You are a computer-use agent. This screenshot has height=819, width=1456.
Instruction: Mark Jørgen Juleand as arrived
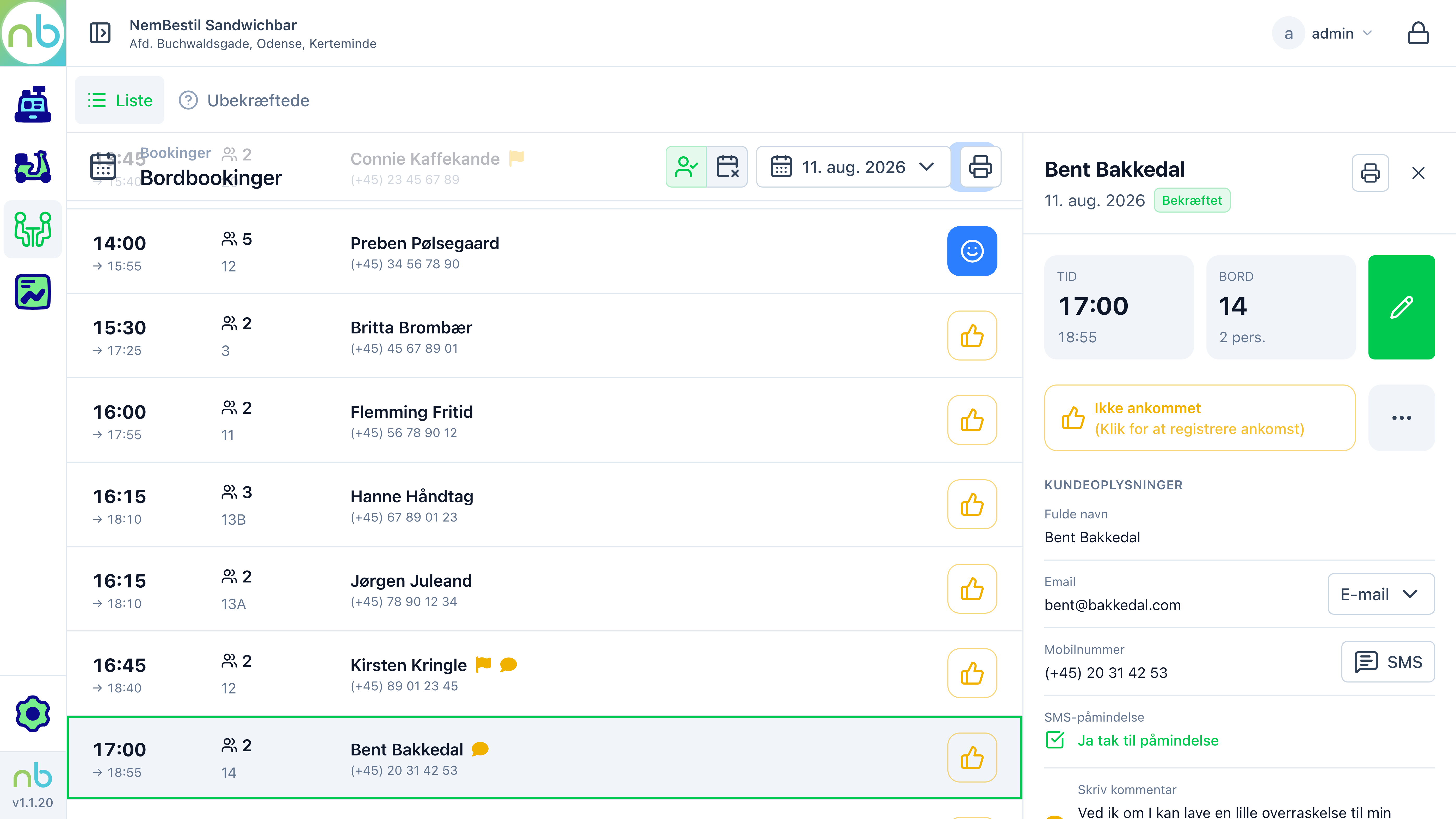(x=972, y=588)
